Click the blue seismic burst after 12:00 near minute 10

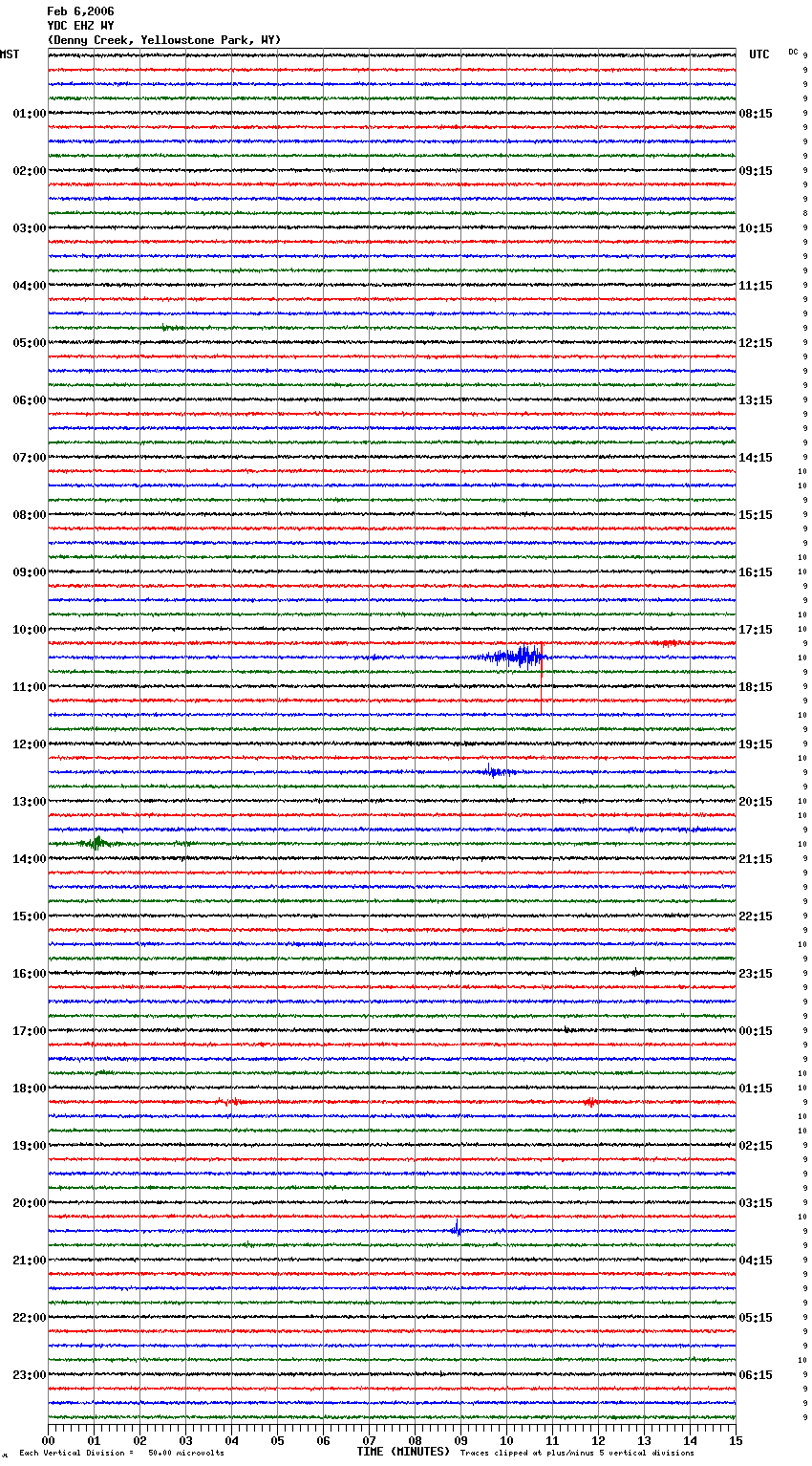tap(498, 771)
